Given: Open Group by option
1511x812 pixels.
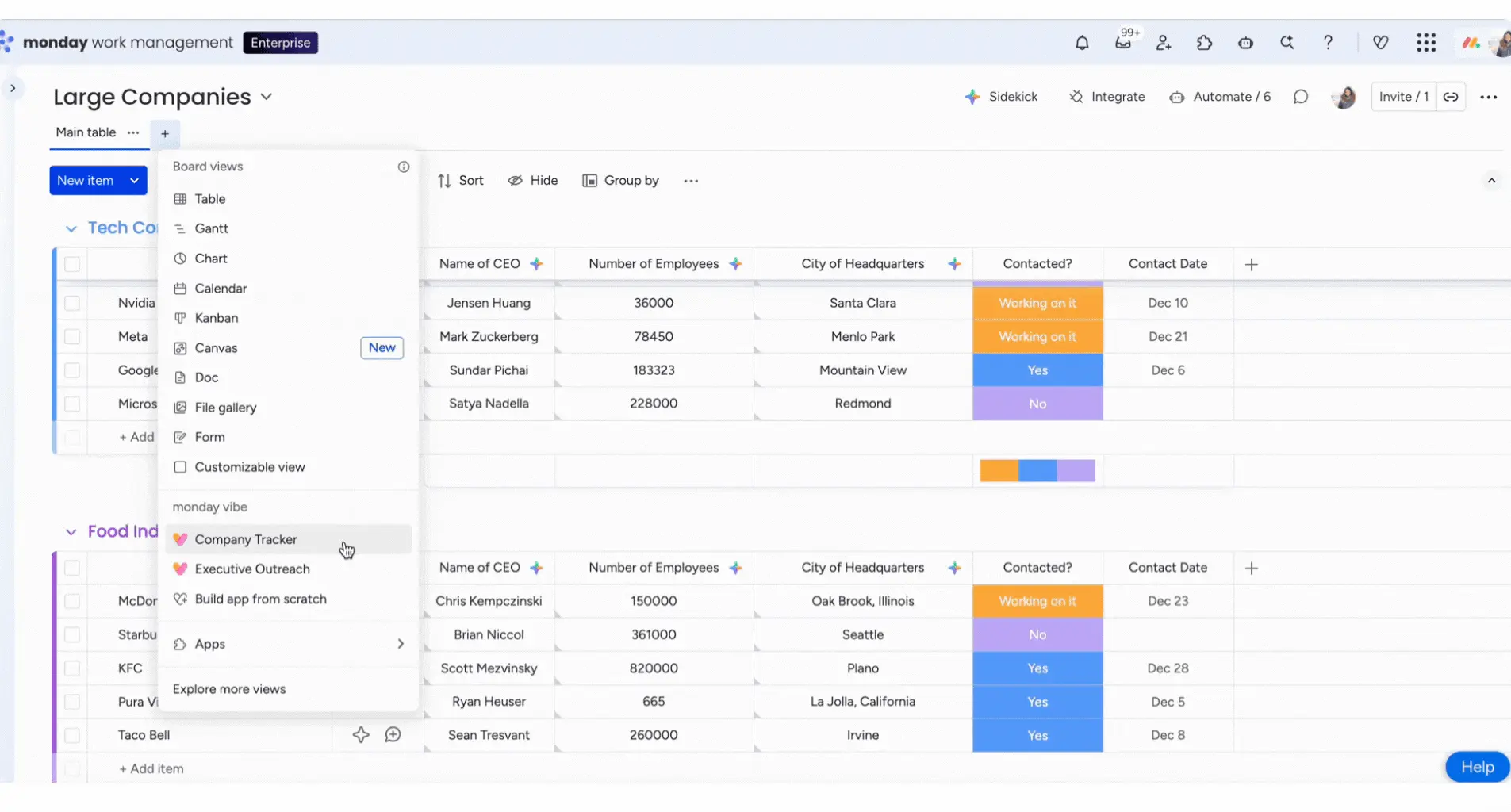Looking at the screenshot, I should [x=621, y=181].
